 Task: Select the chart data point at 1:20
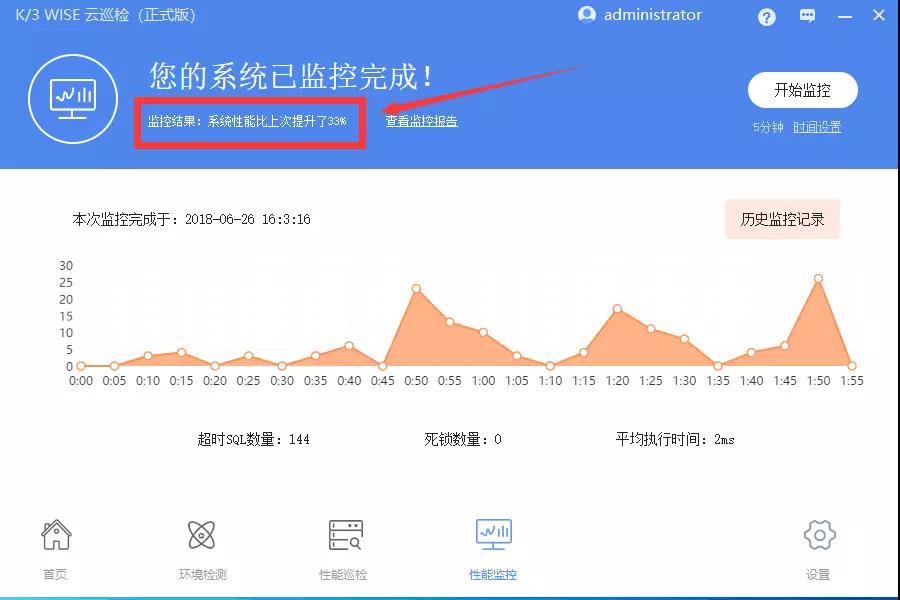pyautogui.click(x=617, y=309)
